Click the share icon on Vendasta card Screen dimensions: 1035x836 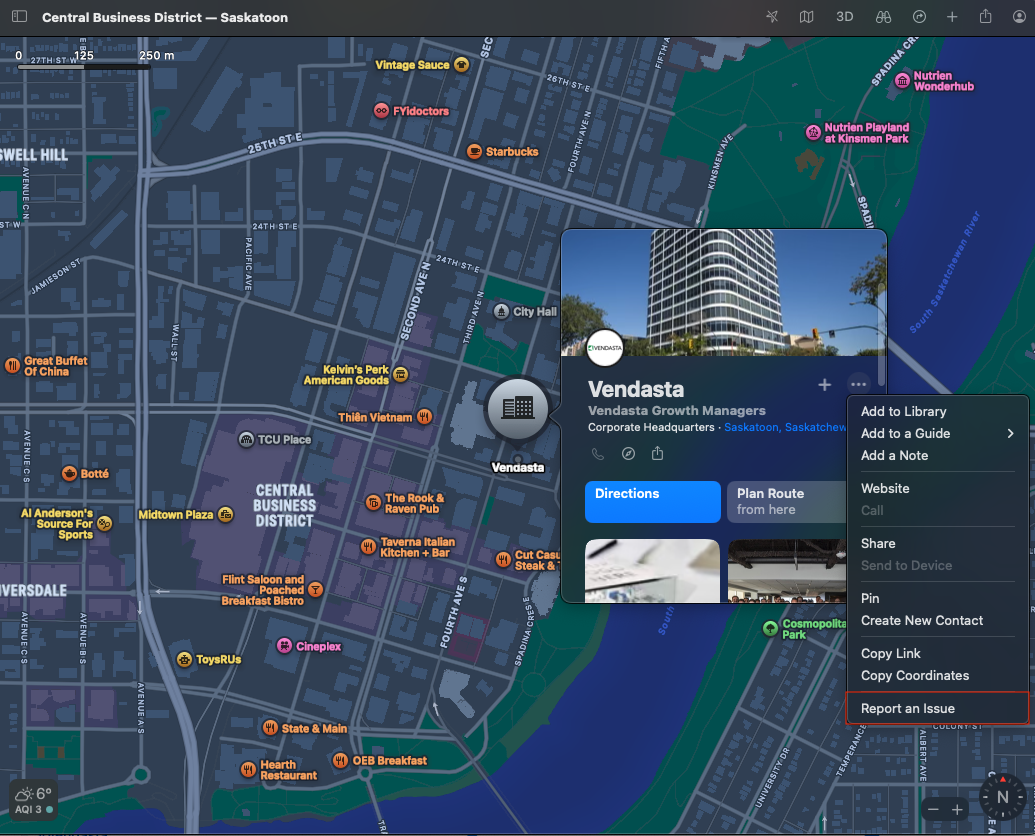(657, 453)
